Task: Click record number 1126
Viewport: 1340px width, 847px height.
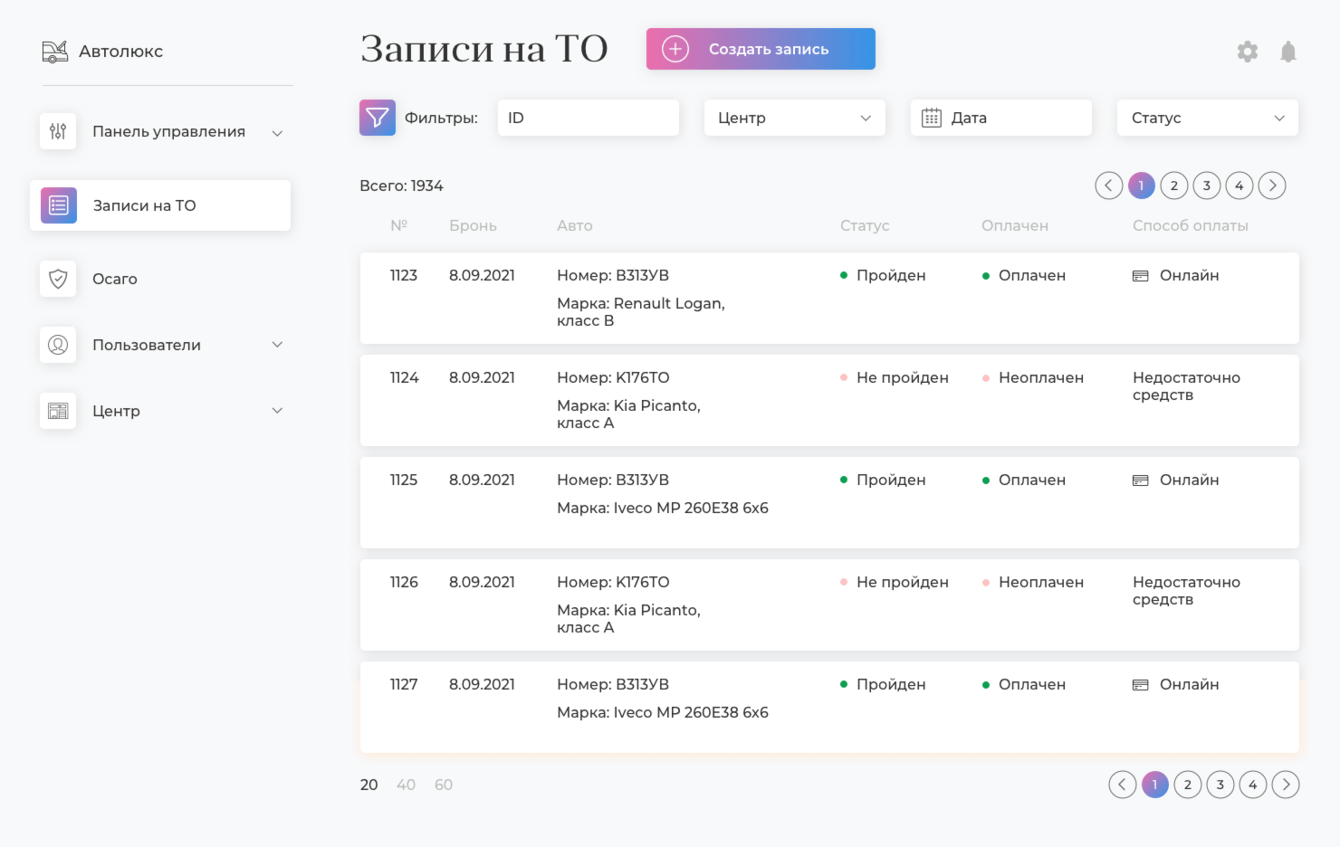Action: click(404, 582)
